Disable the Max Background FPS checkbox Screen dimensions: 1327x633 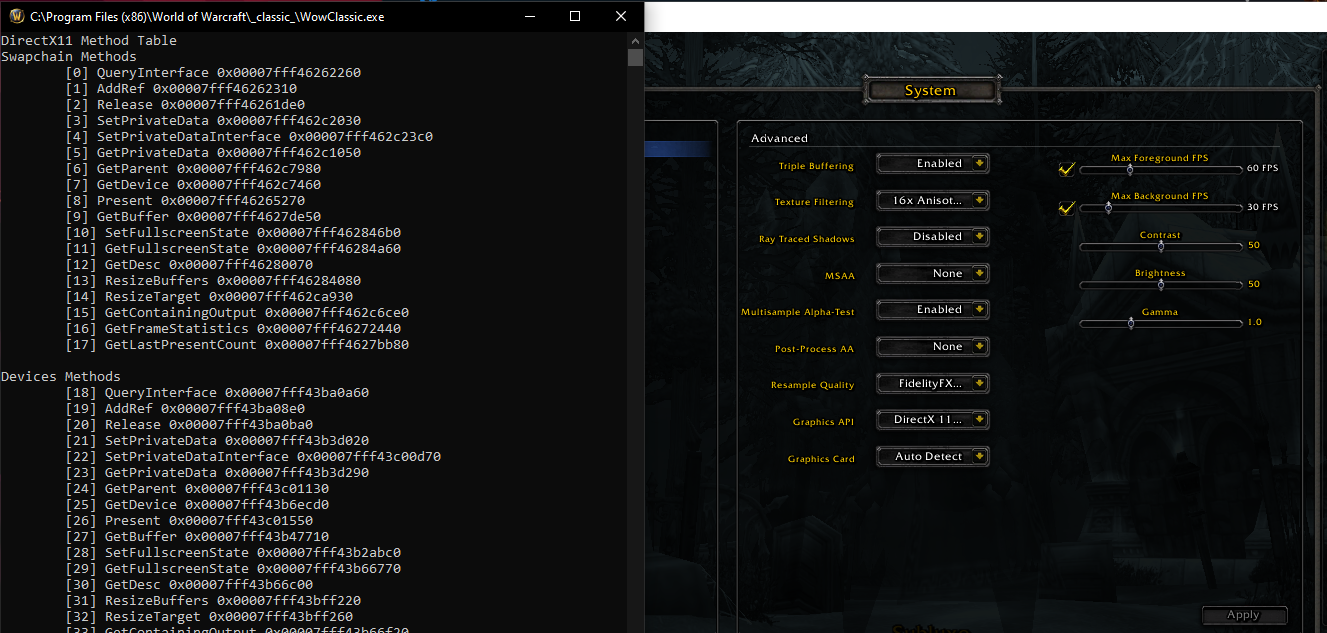[1066, 207]
